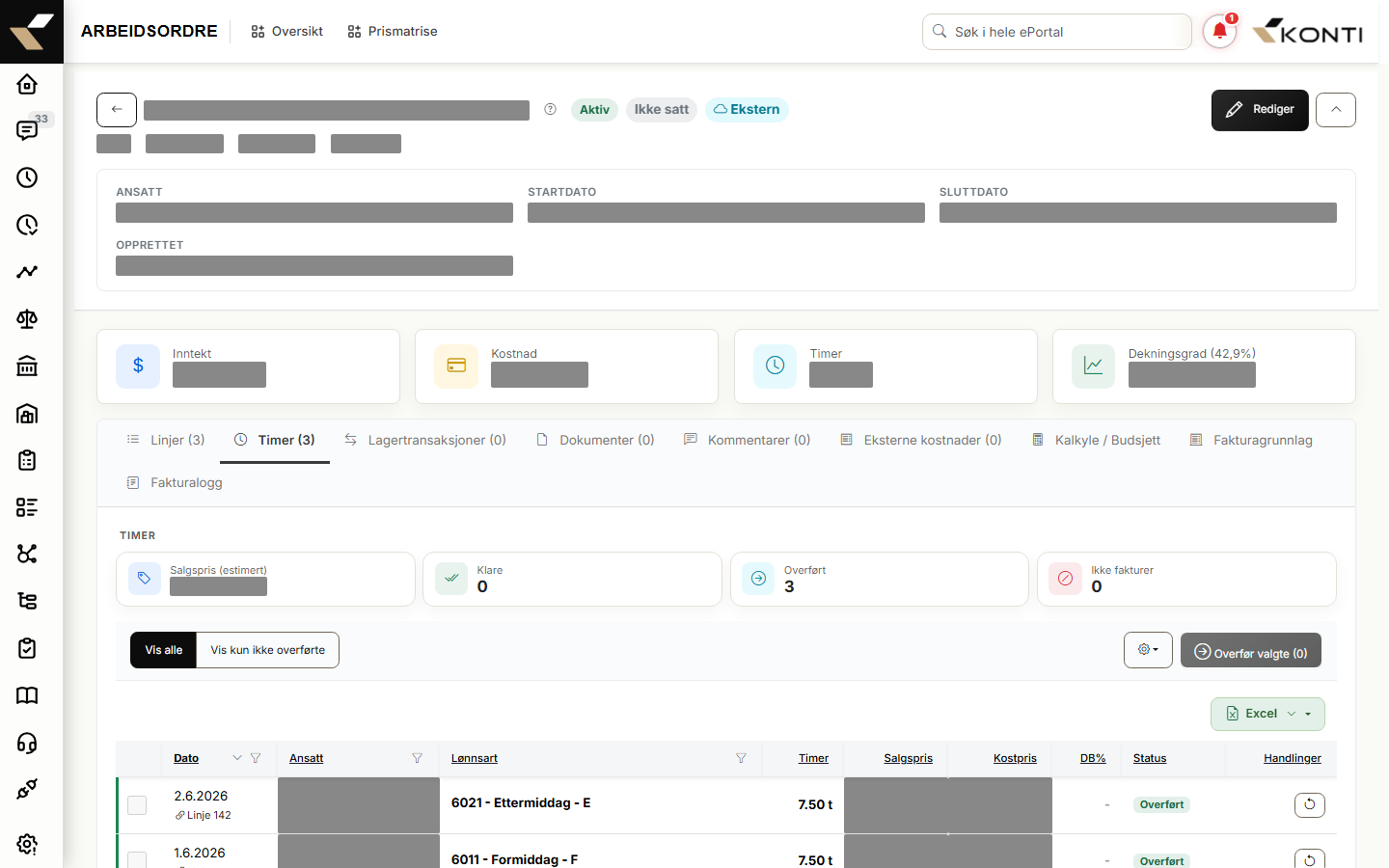
Task: Open the task list icon in the sidebar
Action: 27,507
